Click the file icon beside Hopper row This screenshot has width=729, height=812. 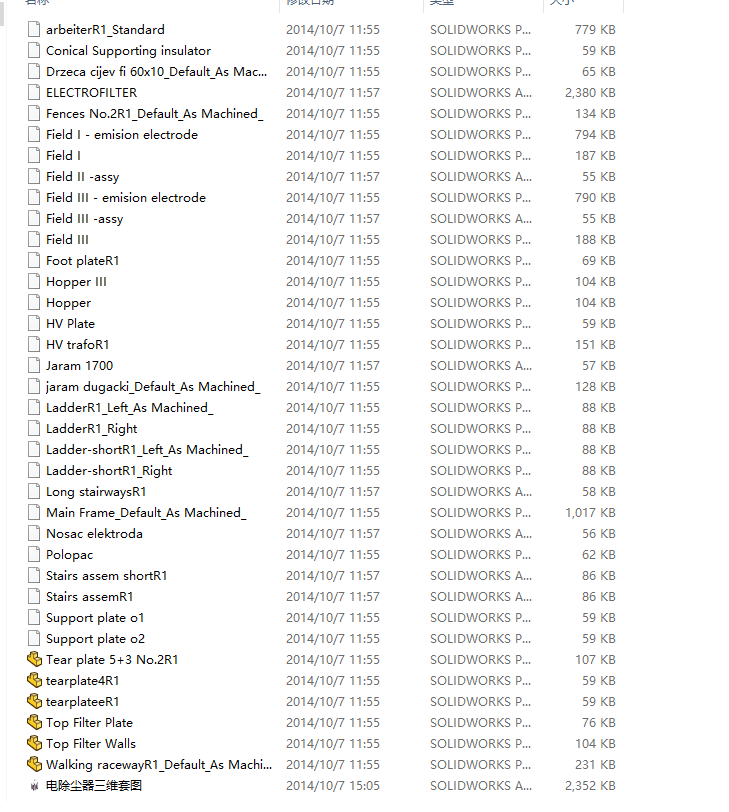[34, 302]
